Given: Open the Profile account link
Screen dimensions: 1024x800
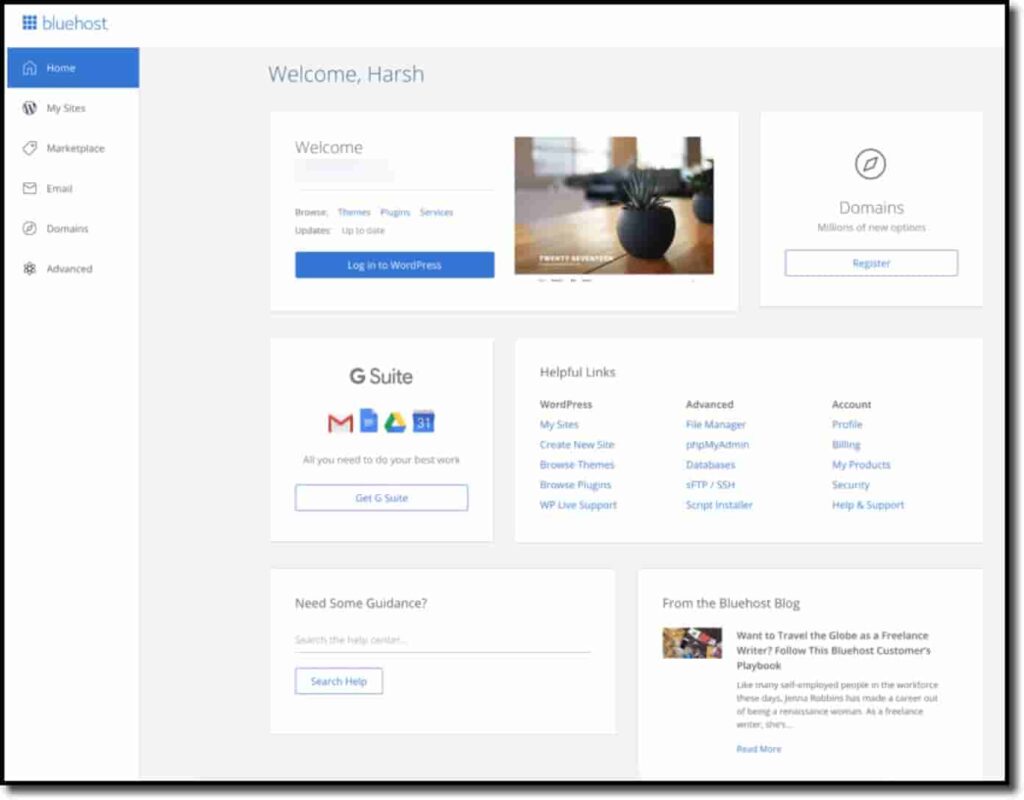Looking at the screenshot, I should [847, 424].
